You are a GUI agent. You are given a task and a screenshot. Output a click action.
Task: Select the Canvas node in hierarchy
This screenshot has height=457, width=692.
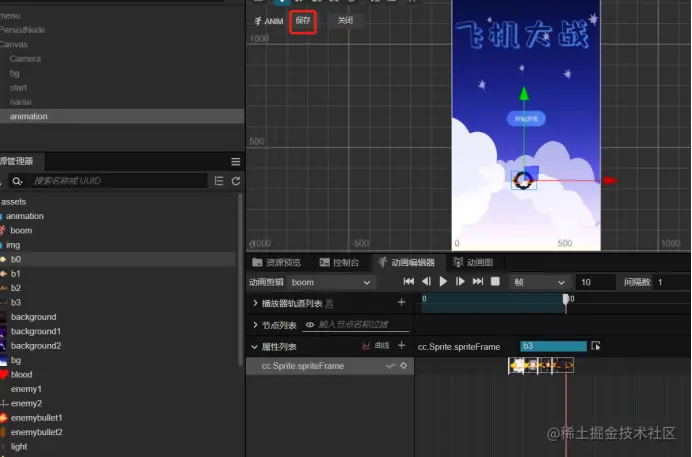tap(13, 45)
